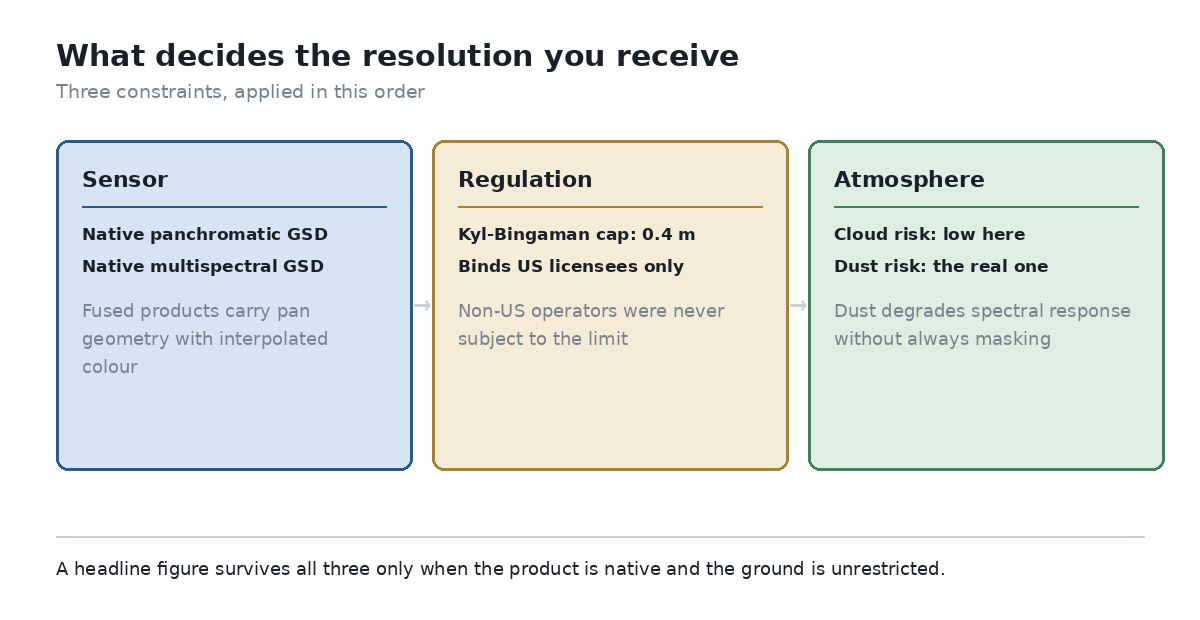Viewport: 1200px width, 620px height.
Task: Click the subtitle 'Three constraints, applied in this order'
Action: coord(240,92)
